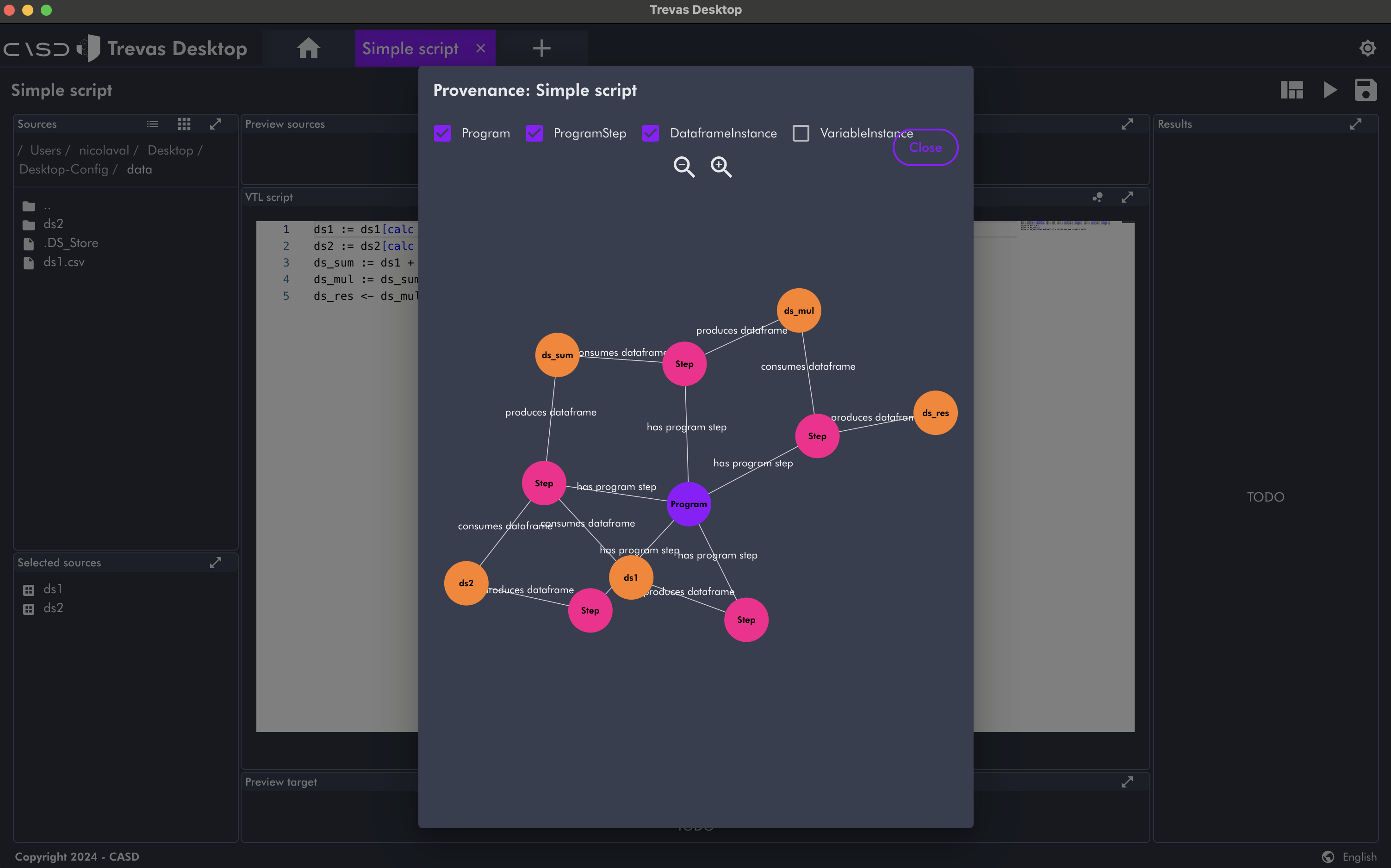Image resolution: width=1391 pixels, height=868 pixels.
Task: Click the data breadcrumb
Action: pyautogui.click(x=139, y=169)
